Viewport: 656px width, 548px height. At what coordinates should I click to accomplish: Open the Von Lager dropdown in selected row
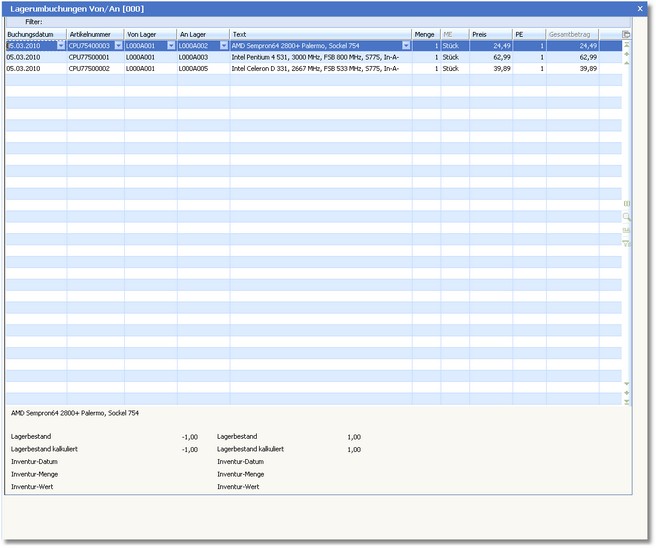click(x=171, y=46)
